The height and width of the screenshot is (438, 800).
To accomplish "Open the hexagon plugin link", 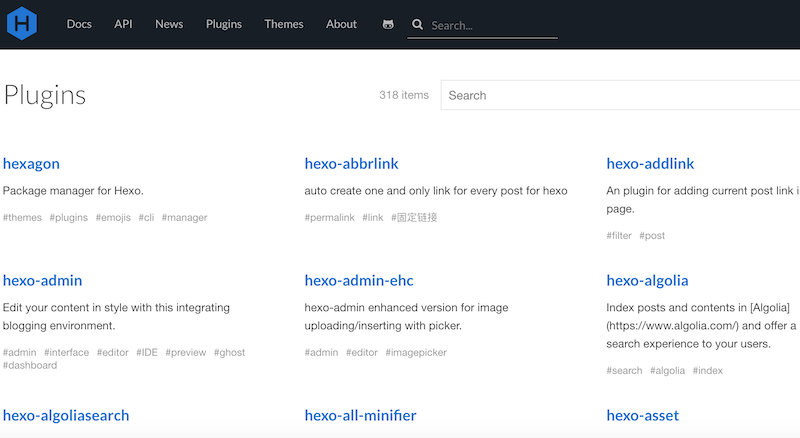I will pyautogui.click(x=31, y=164).
